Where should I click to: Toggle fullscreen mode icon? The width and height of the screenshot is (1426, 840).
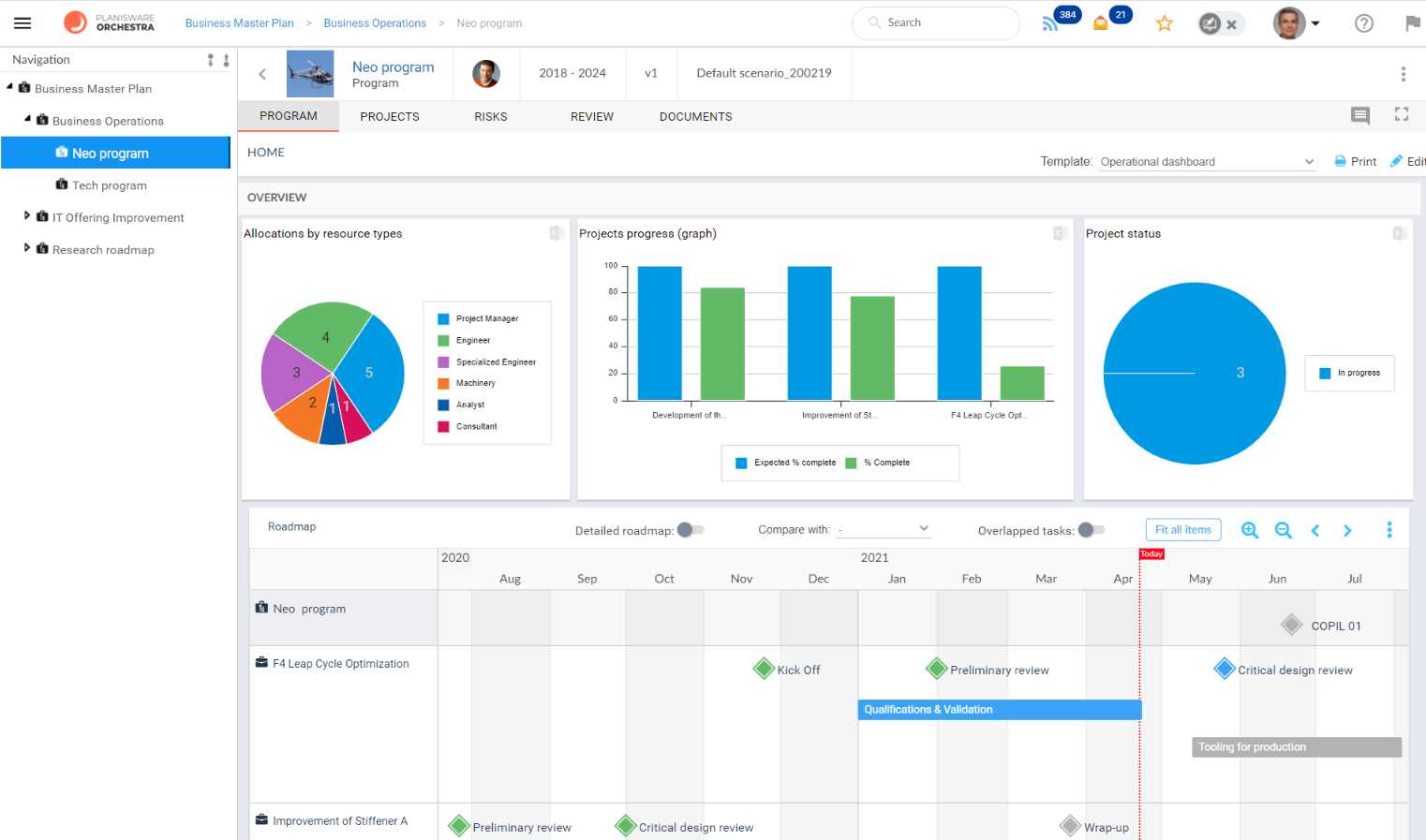pyautogui.click(x=1402, y=114)
